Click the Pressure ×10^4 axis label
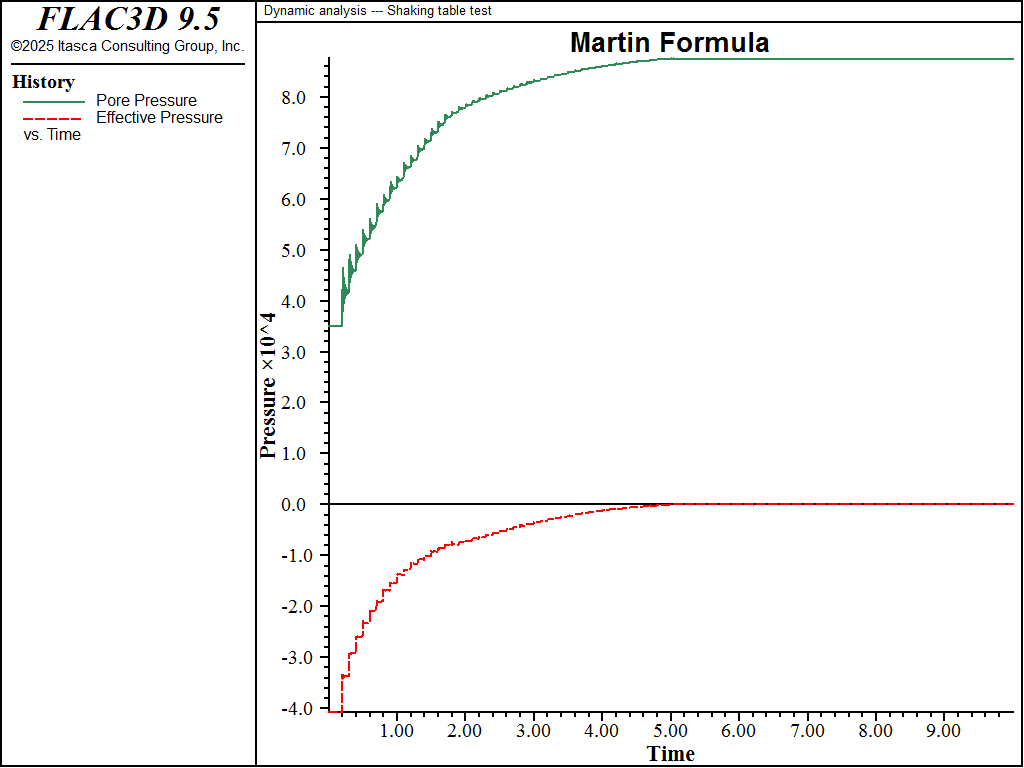This screenshot has height=768, width=1024. pos(268,386)
